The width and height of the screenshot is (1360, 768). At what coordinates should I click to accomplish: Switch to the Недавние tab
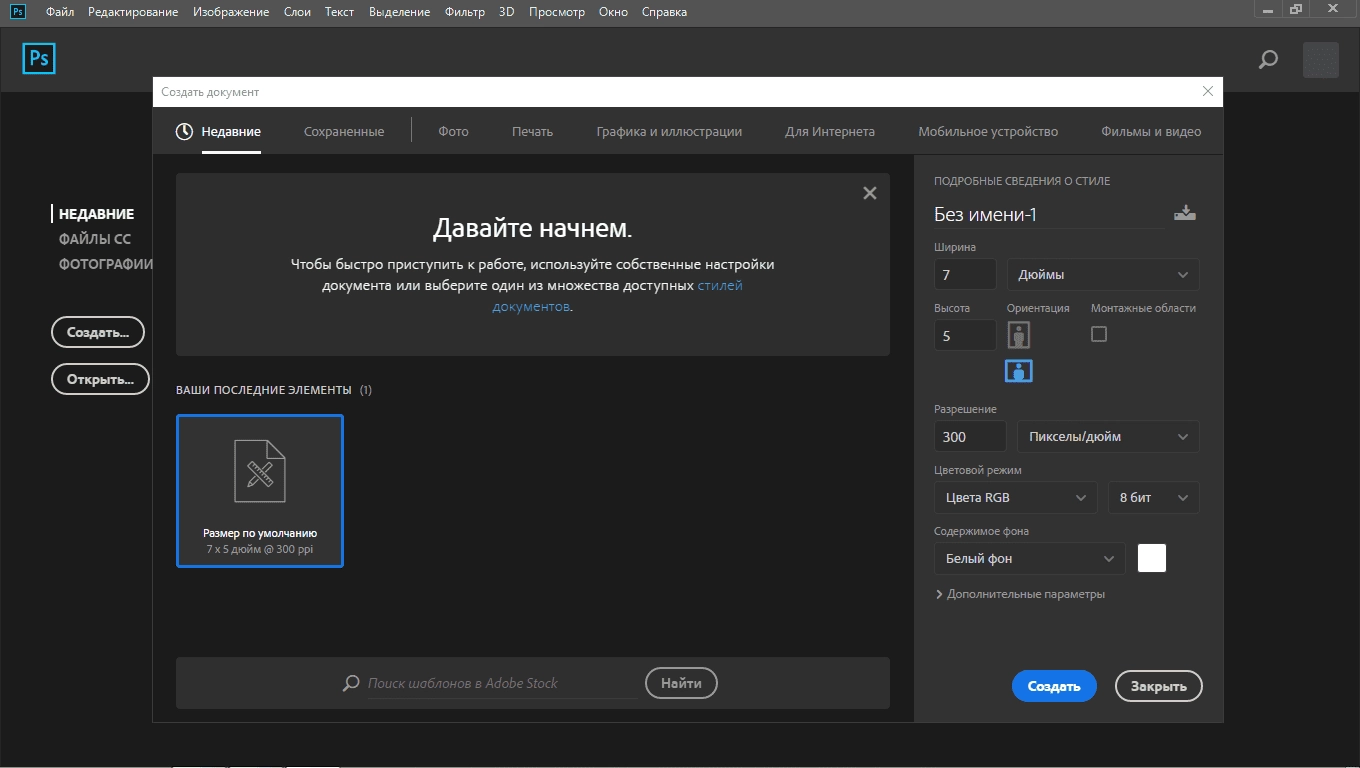(231, 131)
